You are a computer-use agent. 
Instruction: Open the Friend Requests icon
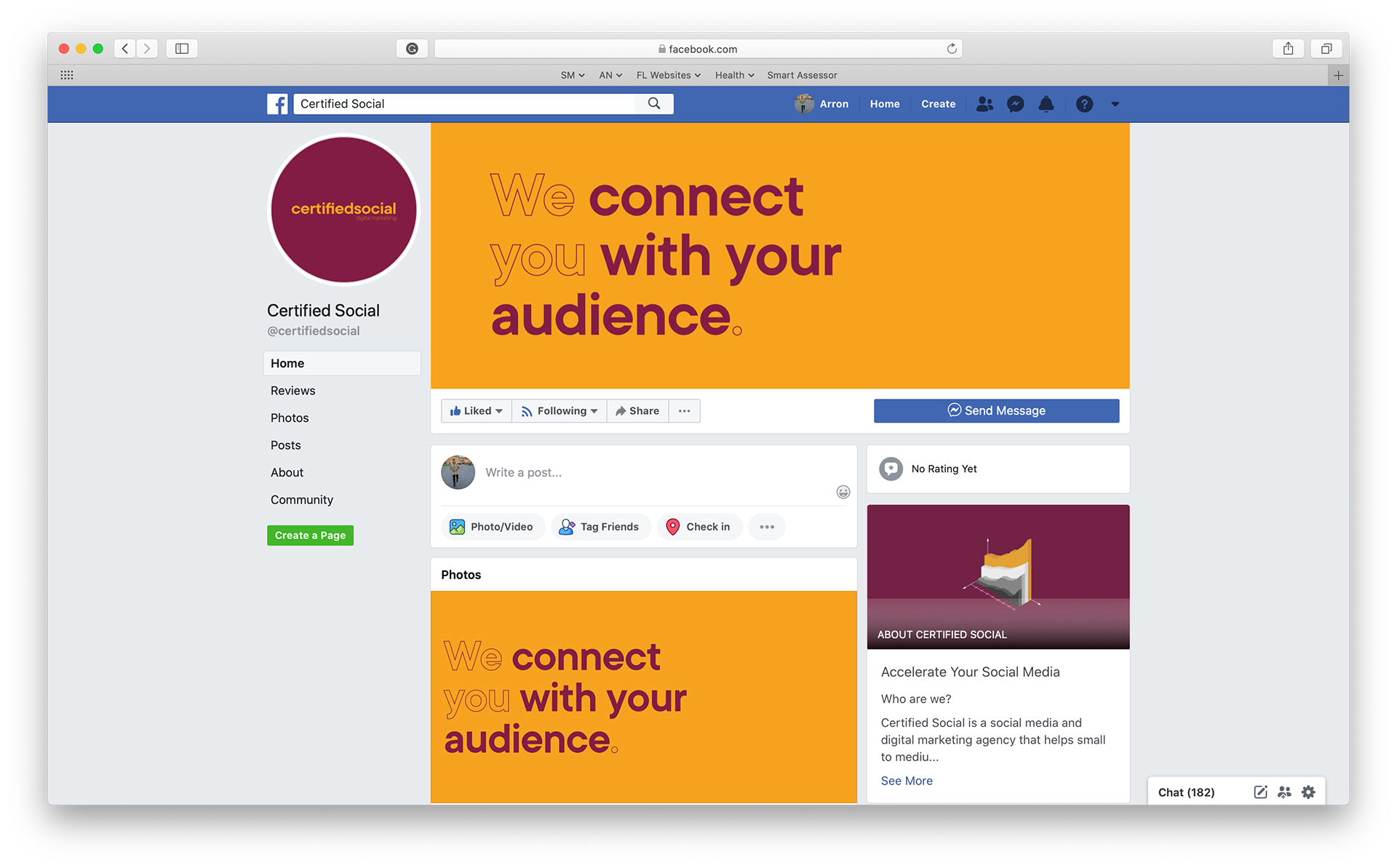(984, 104)
